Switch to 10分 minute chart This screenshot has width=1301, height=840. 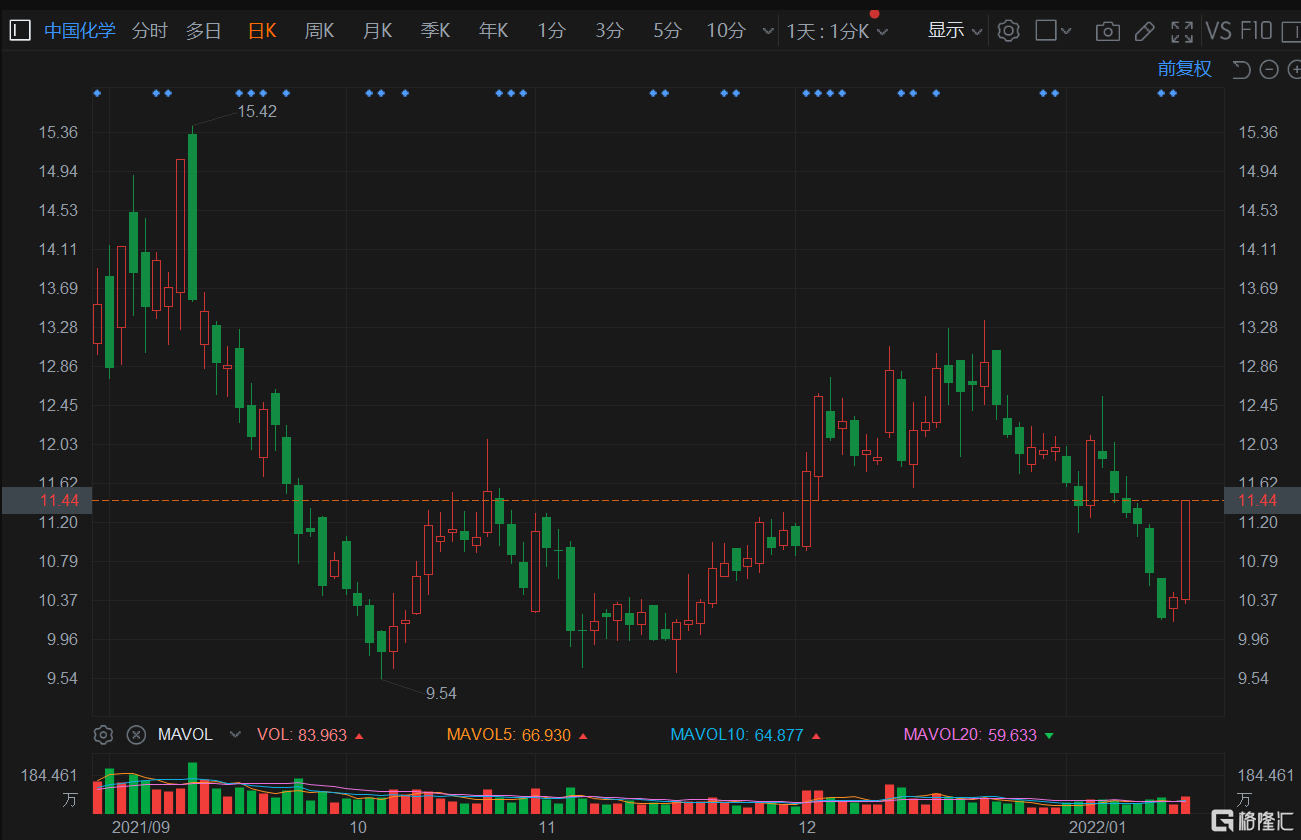pos(726,31)
